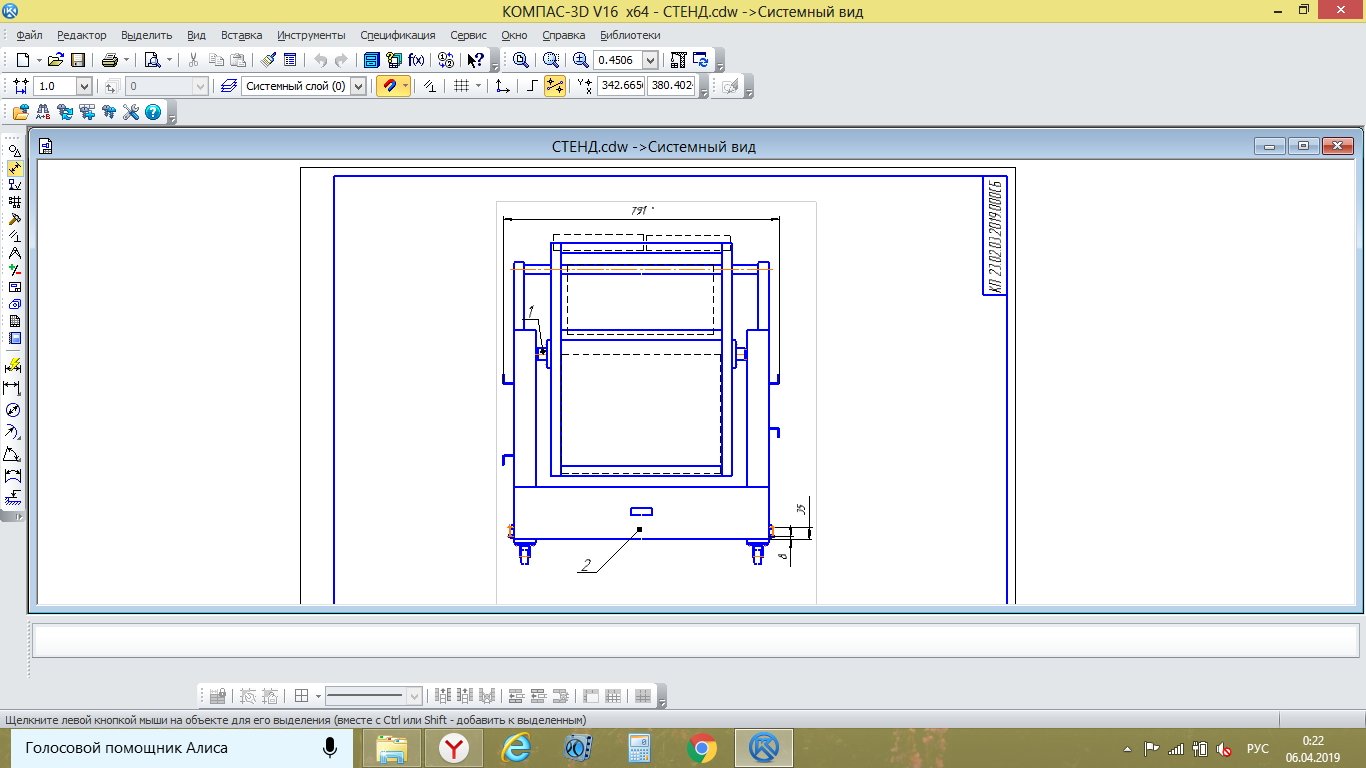Open the Layers manager icon
1366x768 pixels.
coord(228,86)
